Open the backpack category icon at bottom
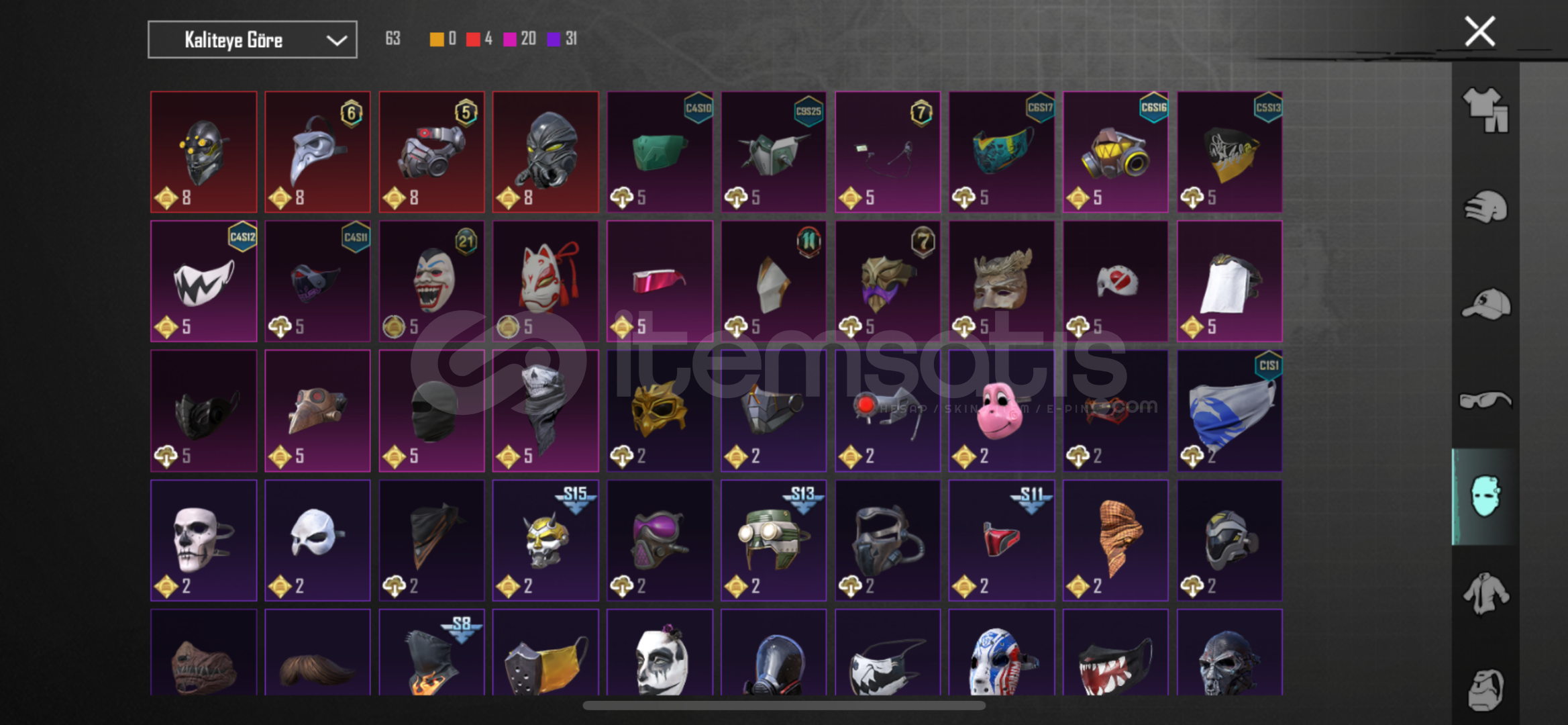The width and height of the screenshot is (1568, 725). tap(1485, 689)
